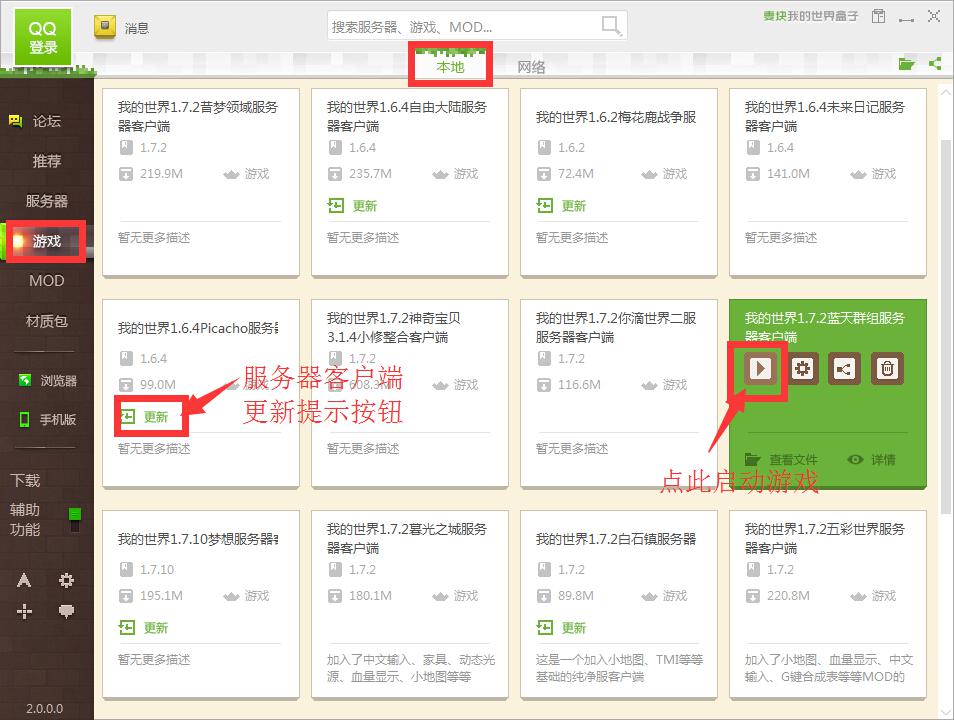Open settings gear on 蓝天群组 card
The width and height of the screenshot is (954, 720).
803,368
